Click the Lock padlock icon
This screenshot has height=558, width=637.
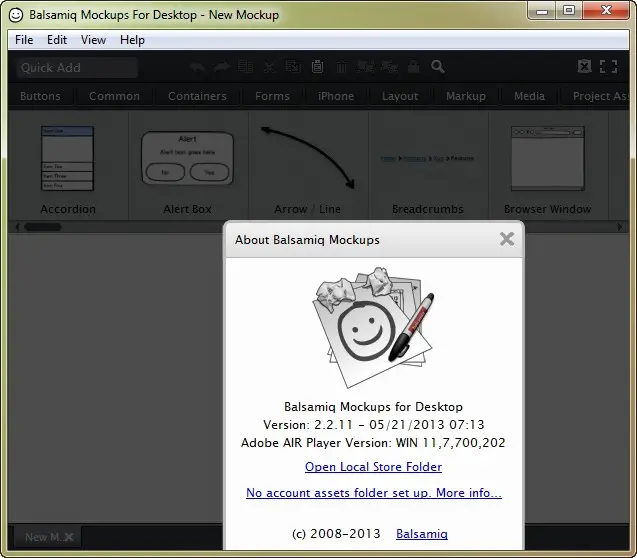click(x=414, y=67)
